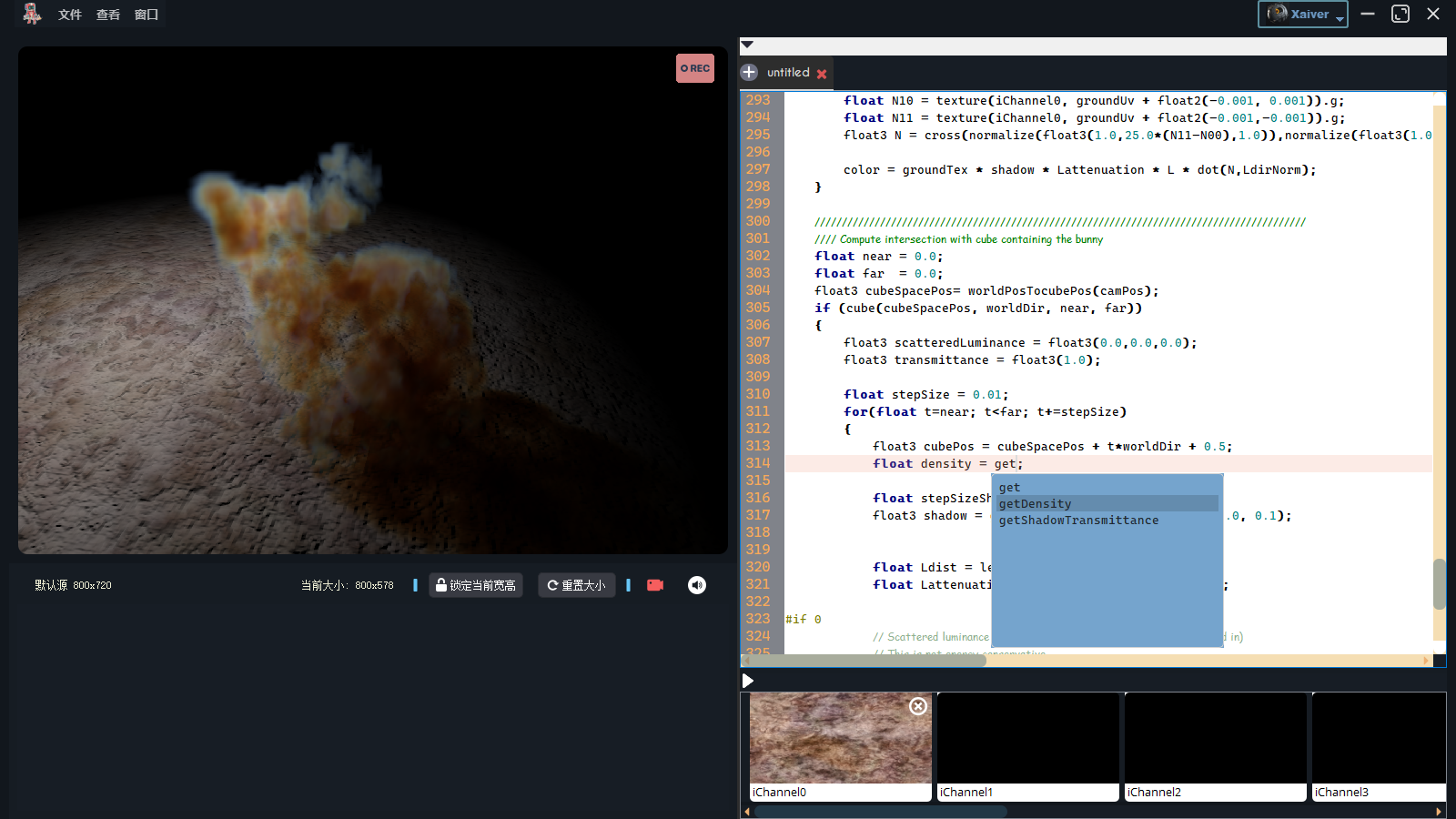Enable 重置大小 to reset preview size

576,585
